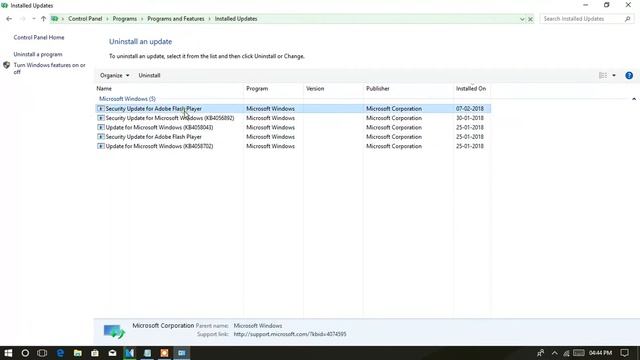Sort by the Version column header

pos(315,89)
